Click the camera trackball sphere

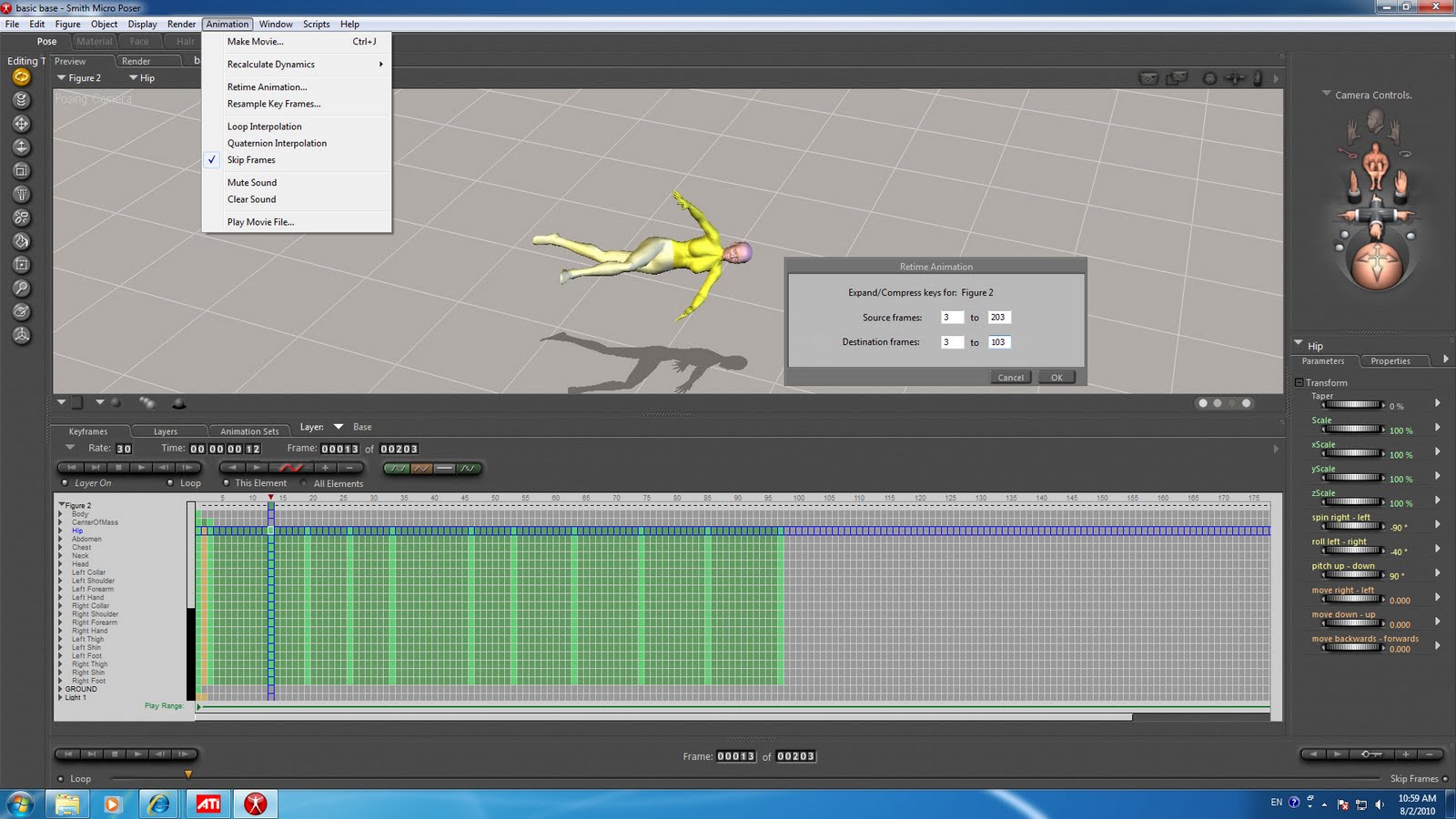[x=1377, y=265]
